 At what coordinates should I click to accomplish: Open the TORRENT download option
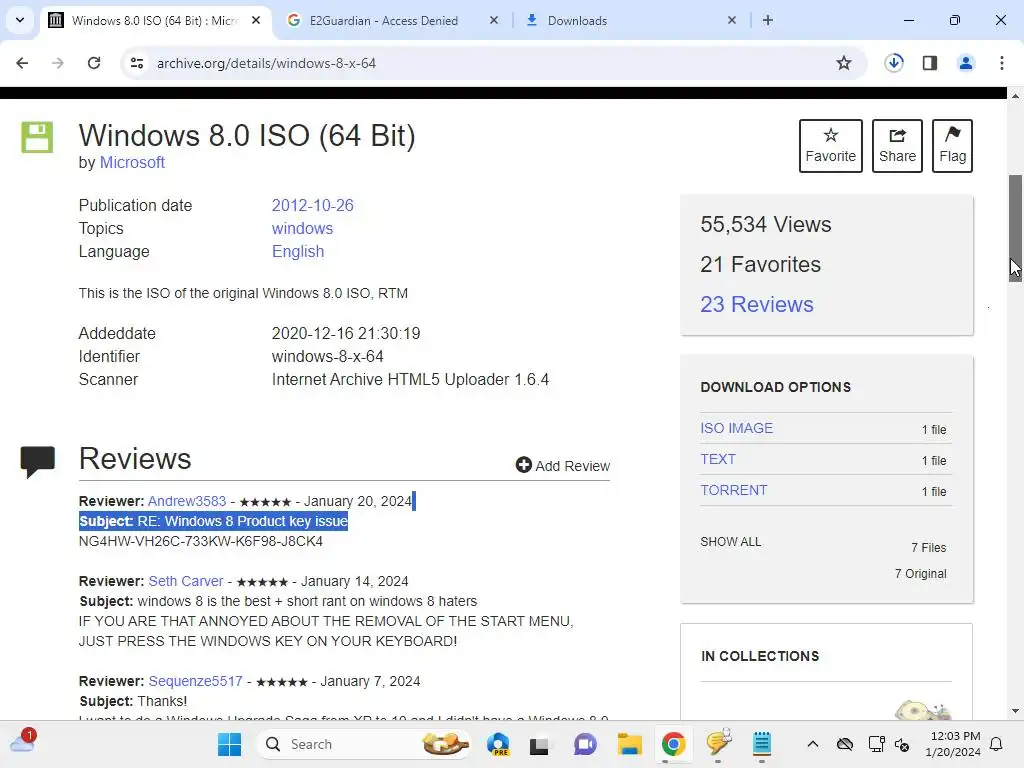(x=733, y=490)
